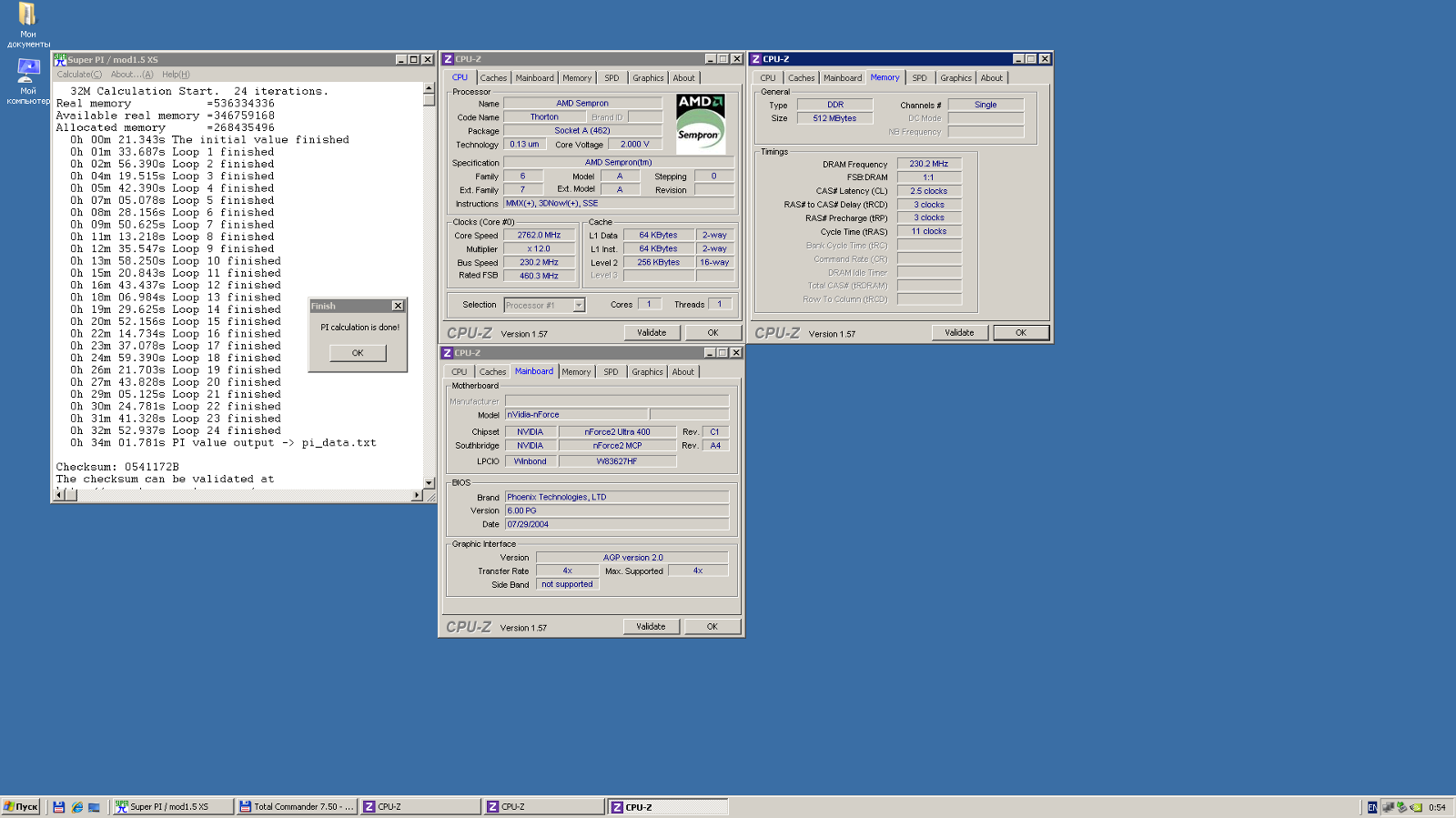Click OK in the Mainboard CPU-Z window
The image size is (1456, 818).
coord(712,627)
